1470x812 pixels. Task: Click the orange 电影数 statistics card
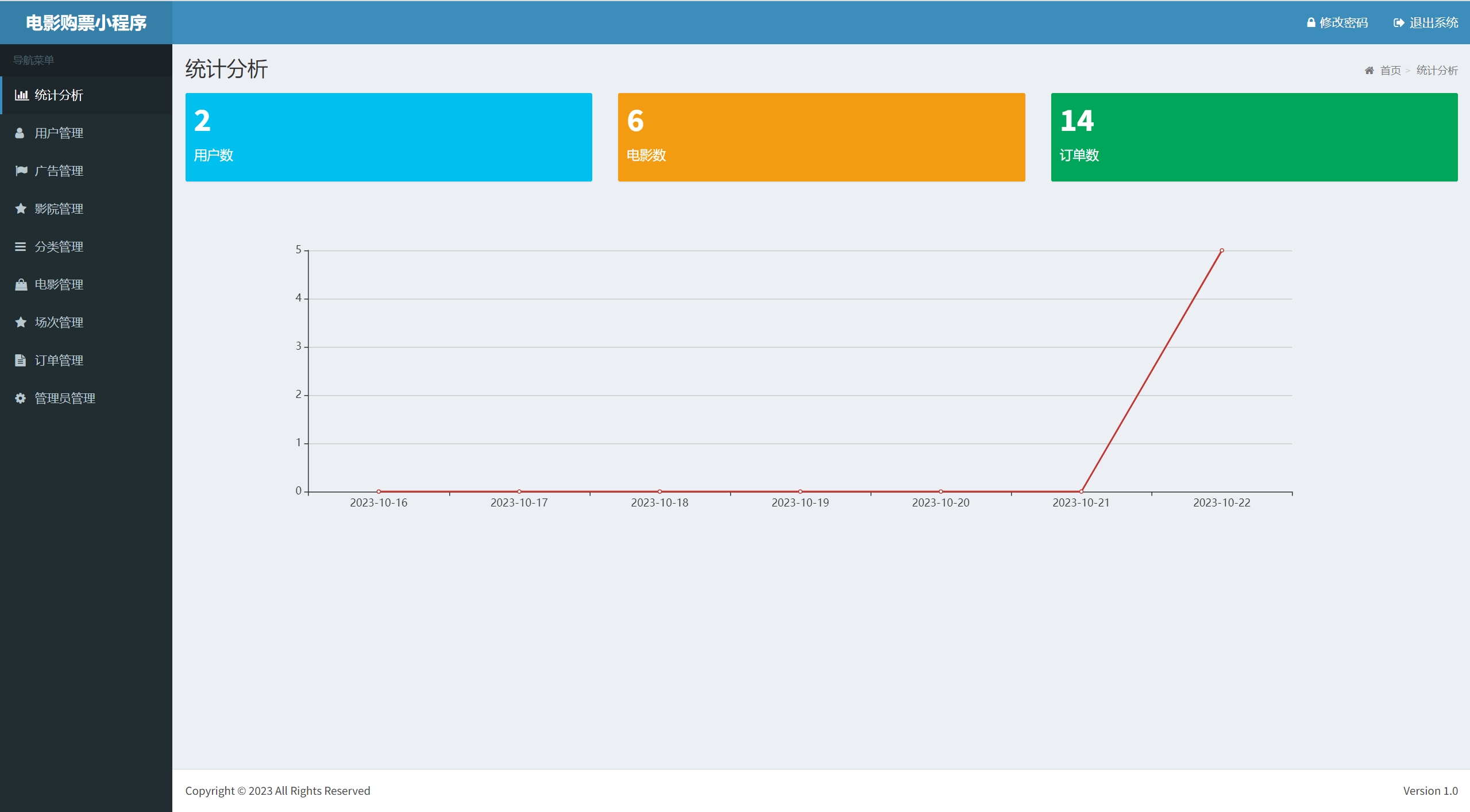point(821,137)
